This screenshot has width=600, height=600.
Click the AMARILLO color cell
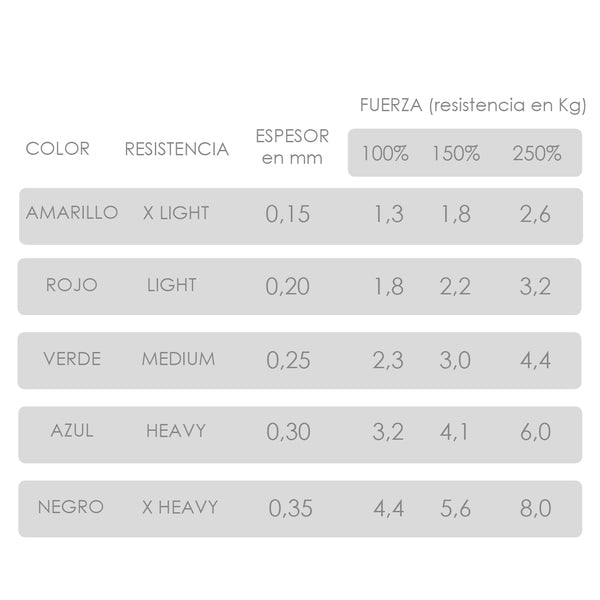(x=72, y=213)
